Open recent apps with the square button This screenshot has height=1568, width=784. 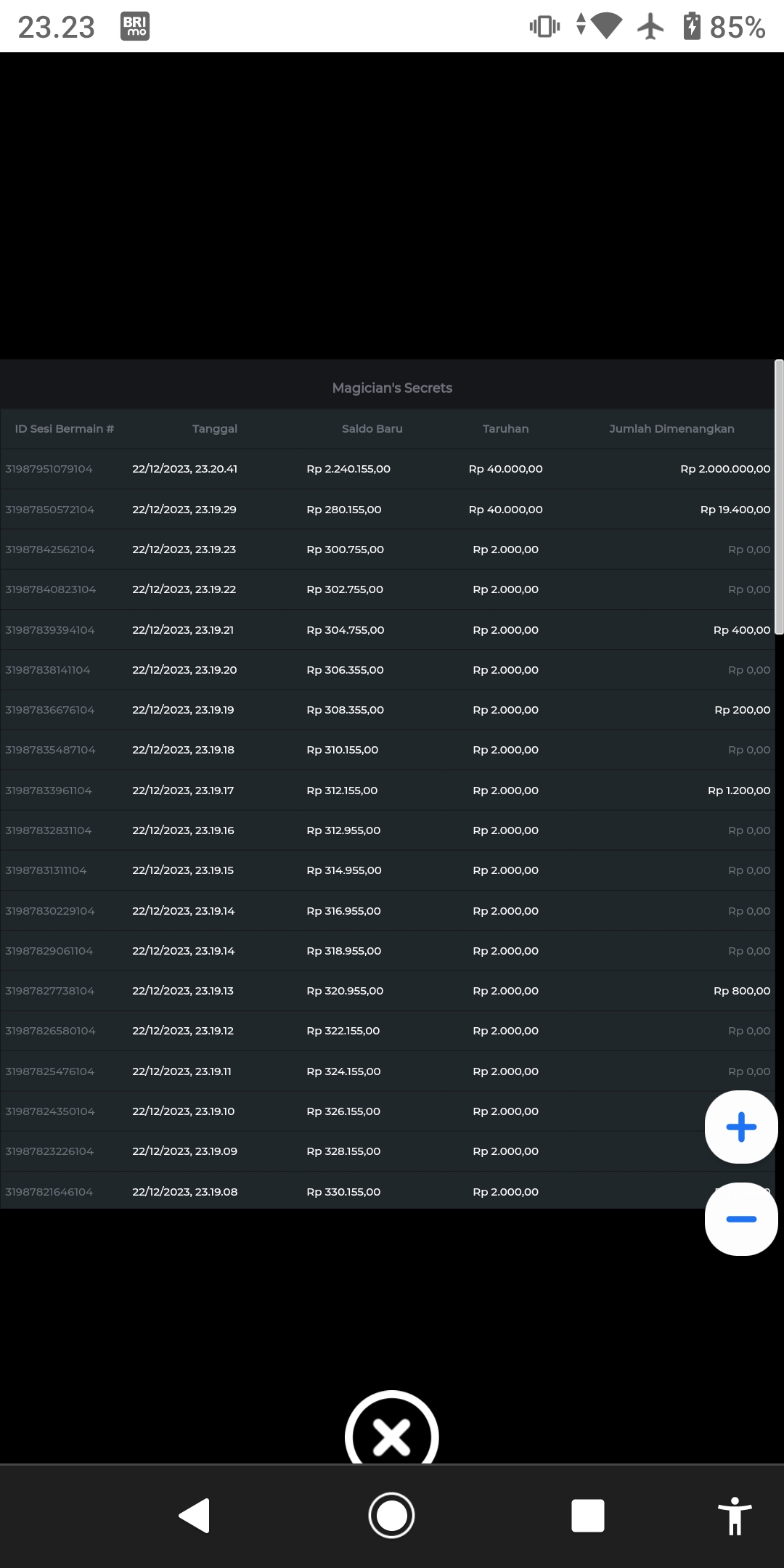coord(588,1516)
